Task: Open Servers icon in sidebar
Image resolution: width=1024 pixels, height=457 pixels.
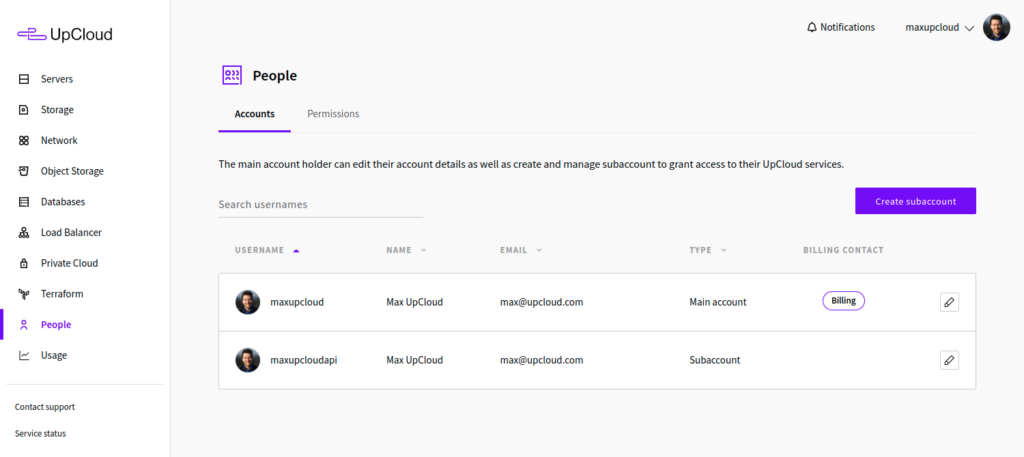Action: click(x=24, y=79)
